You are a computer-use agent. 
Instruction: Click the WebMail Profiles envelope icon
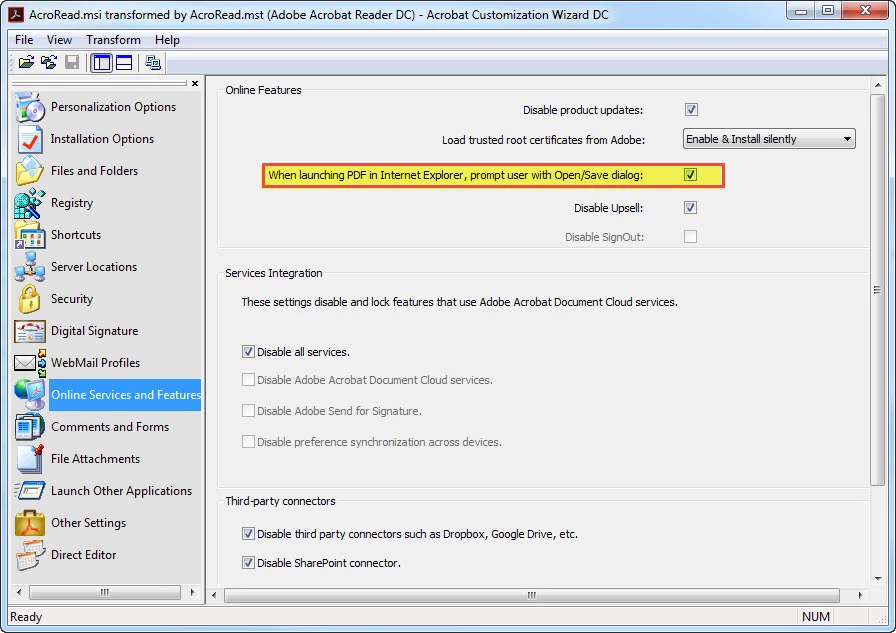[x=30, y=363]
